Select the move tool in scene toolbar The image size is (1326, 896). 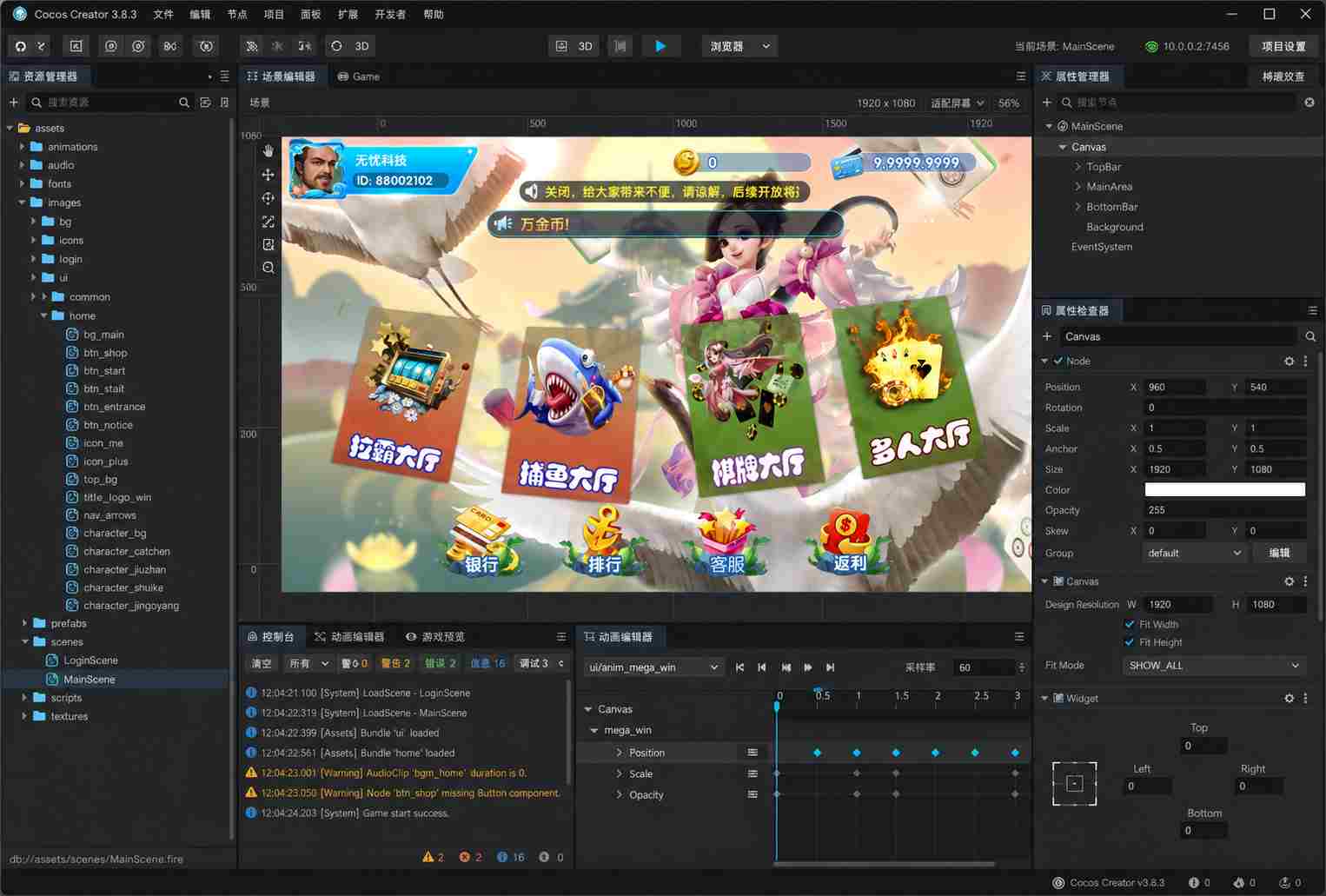coord(268,175)
